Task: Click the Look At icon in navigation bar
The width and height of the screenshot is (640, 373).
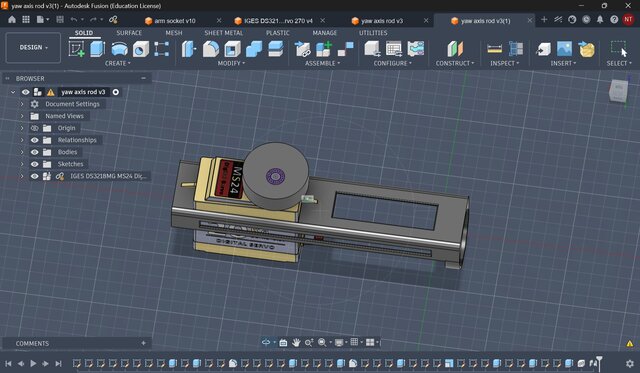Action: 283,342
